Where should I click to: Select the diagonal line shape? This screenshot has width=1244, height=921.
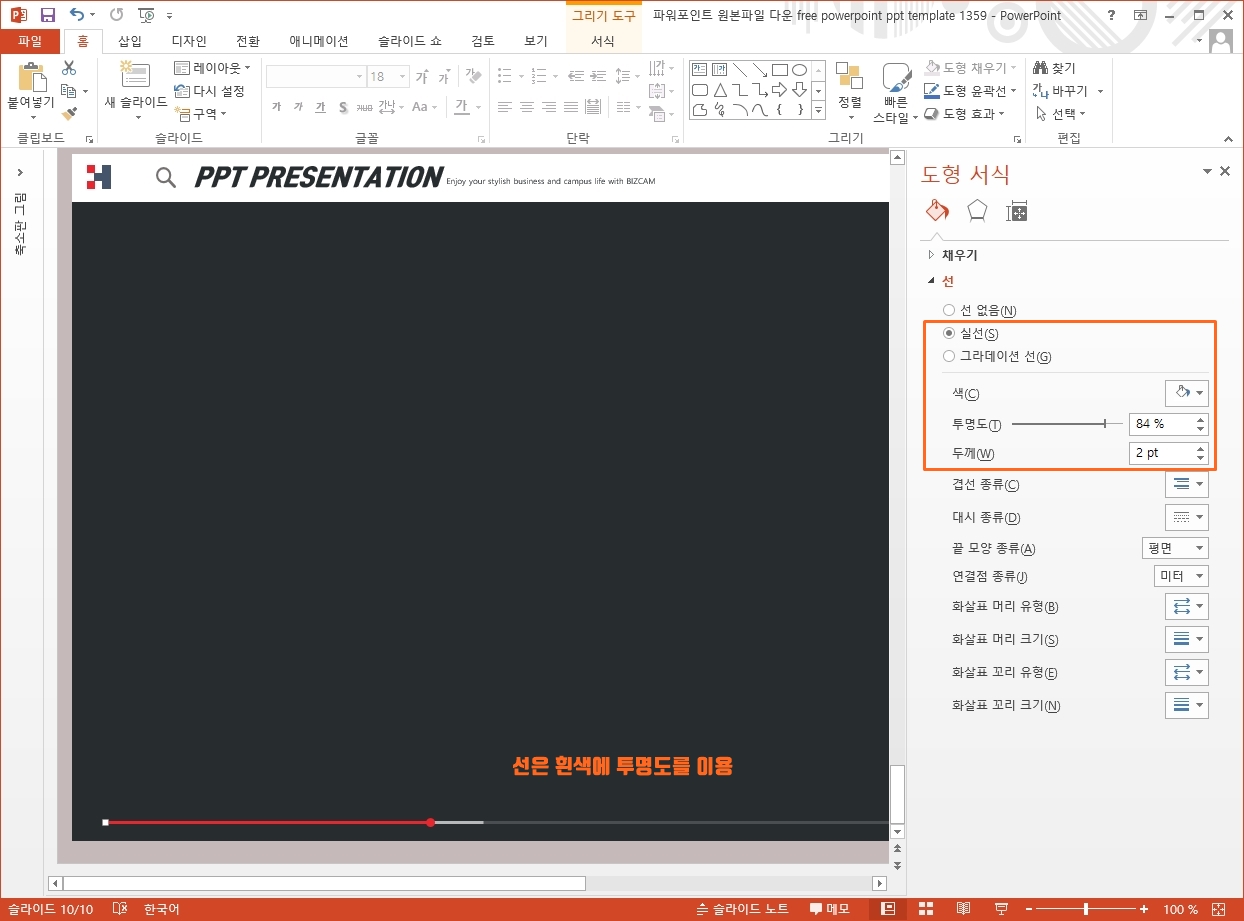740,70
